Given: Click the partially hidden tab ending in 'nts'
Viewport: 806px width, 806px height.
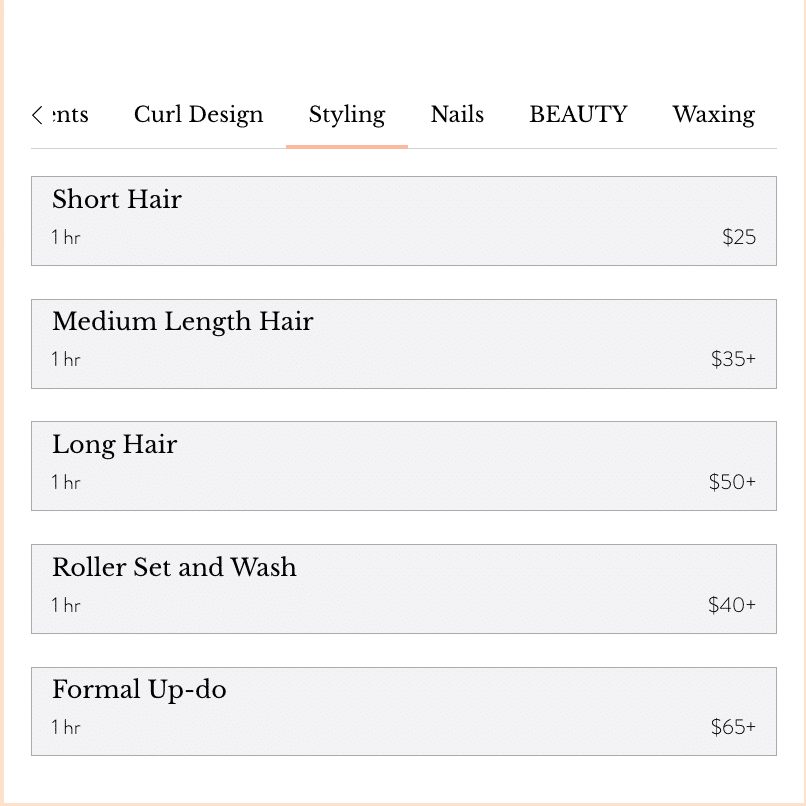Looking at the screenshot, I should point(71,115).
